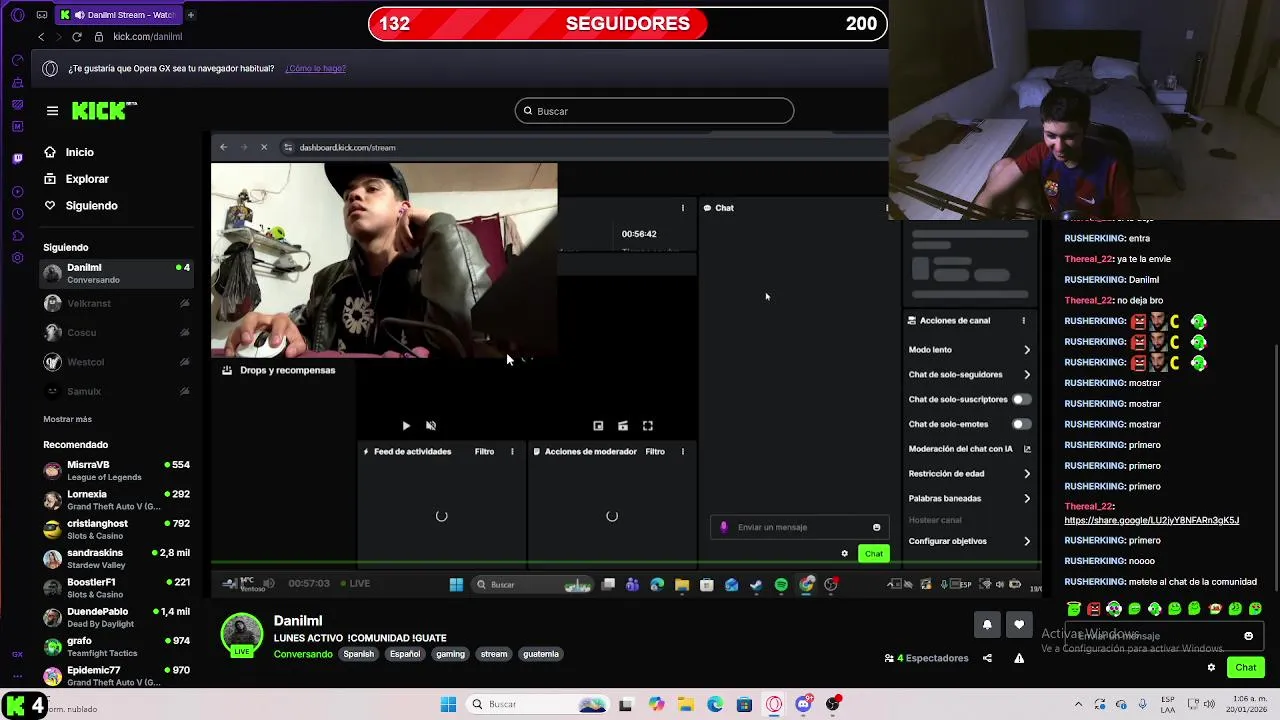
Task: Click the Kick search field Buscar
Action: [655, 111]
